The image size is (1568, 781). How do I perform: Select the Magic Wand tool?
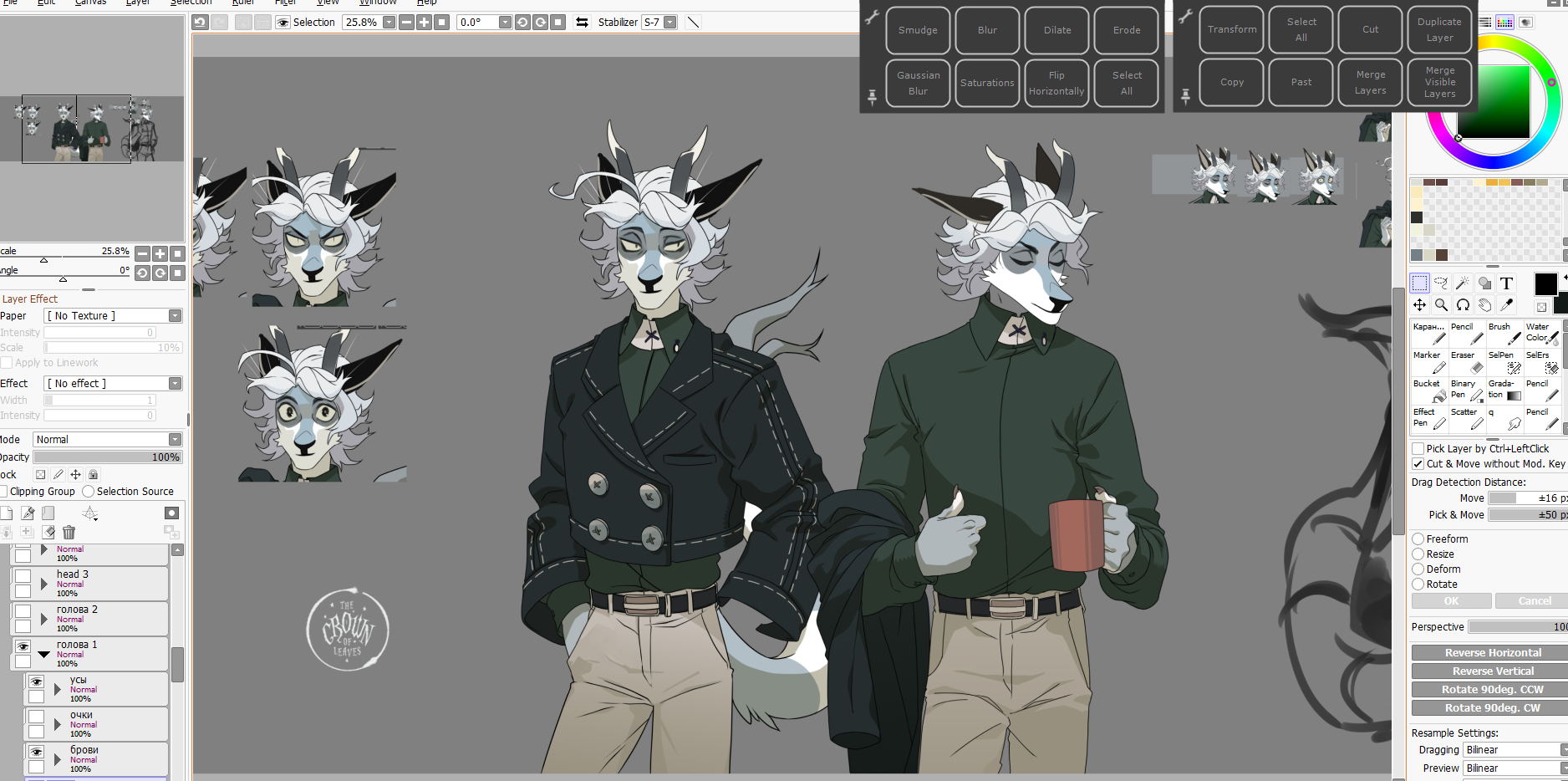click(1463, 283)
